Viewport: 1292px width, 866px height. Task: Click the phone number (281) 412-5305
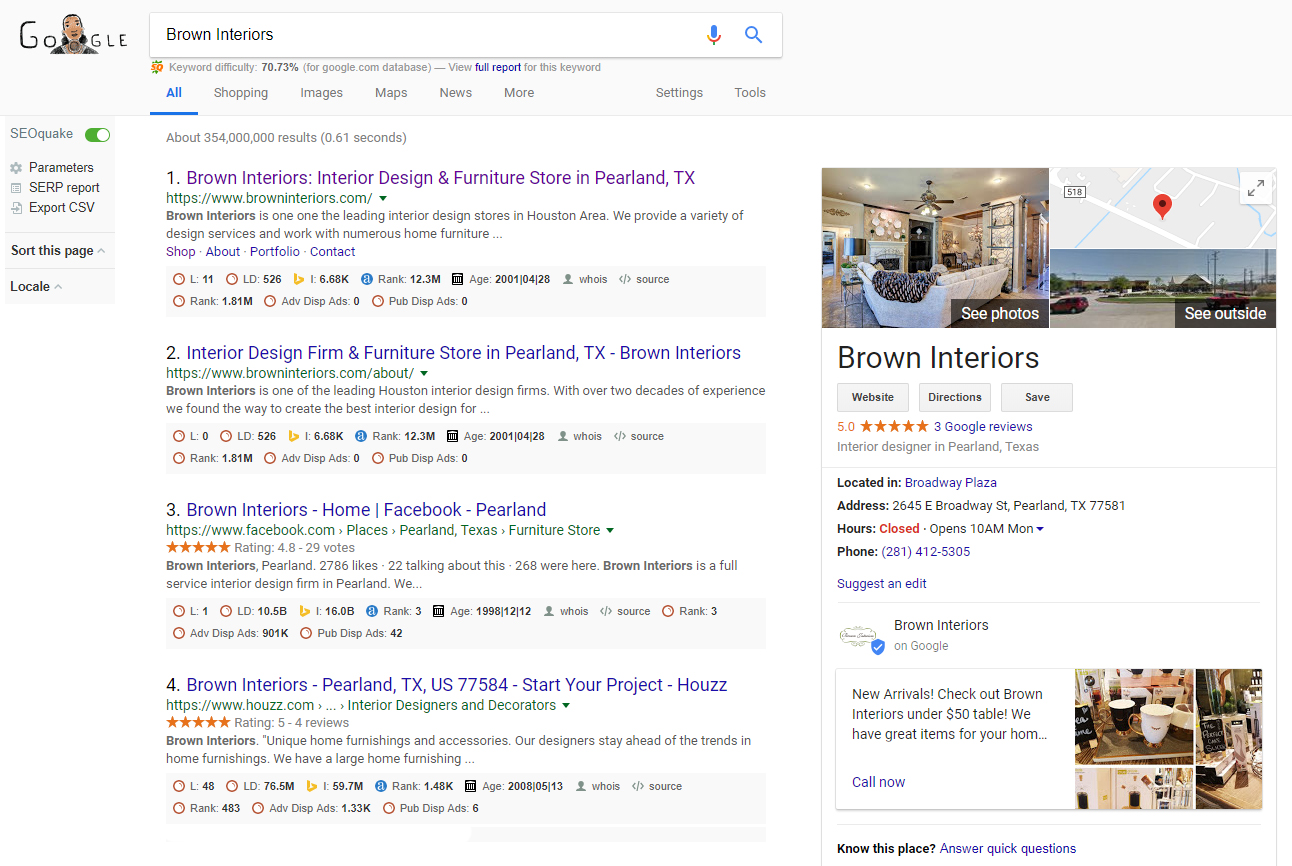coord(925,552)
